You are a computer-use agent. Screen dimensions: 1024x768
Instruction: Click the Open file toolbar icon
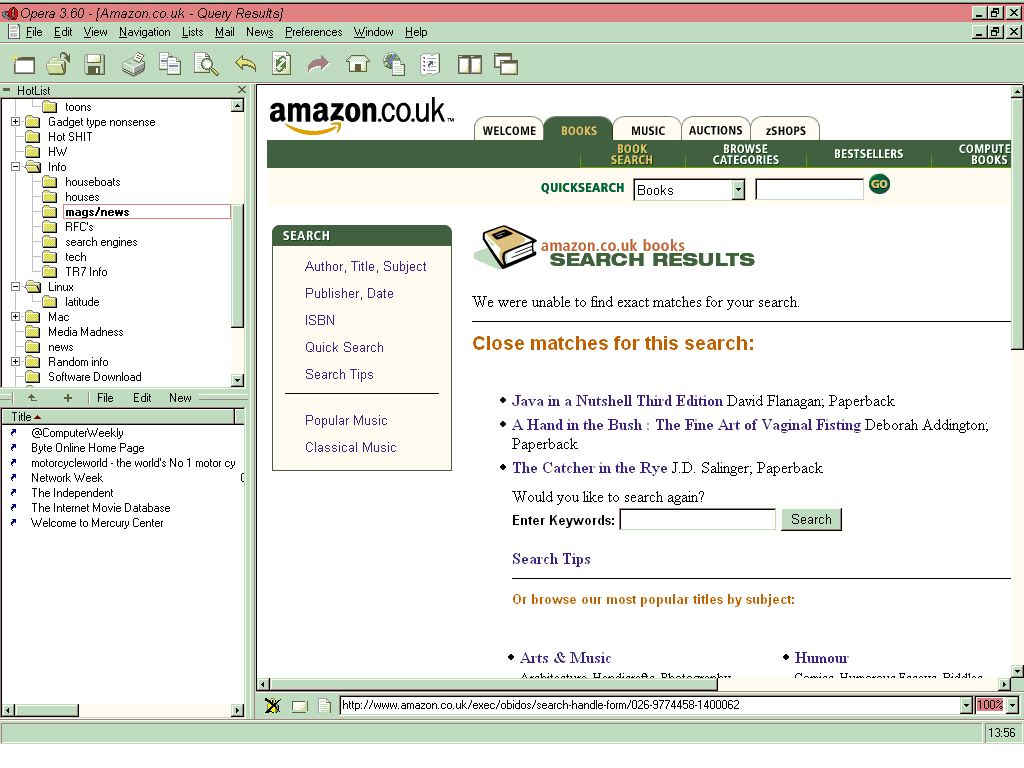pos(59,64)
